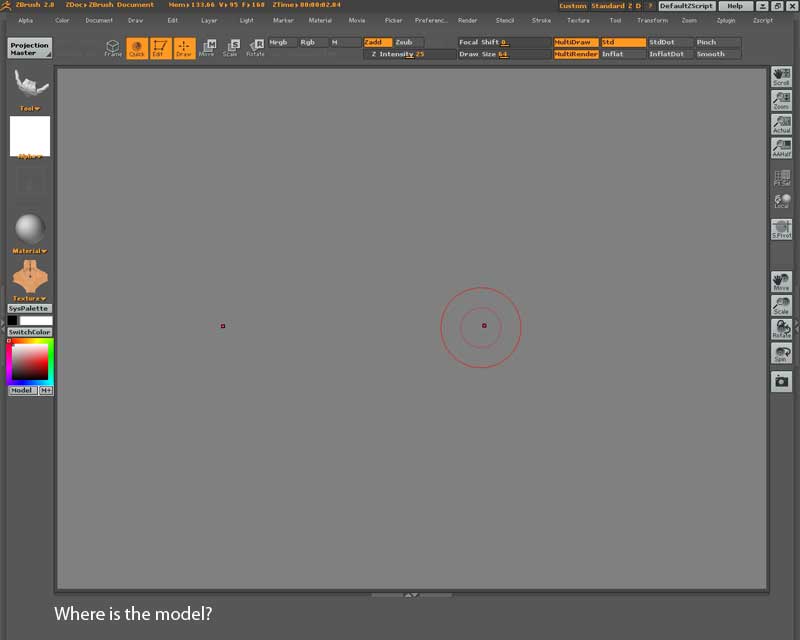This screenshot has height=640, width=800.
Task: Click the DefaultZScript button
Action: coord(686,6)
